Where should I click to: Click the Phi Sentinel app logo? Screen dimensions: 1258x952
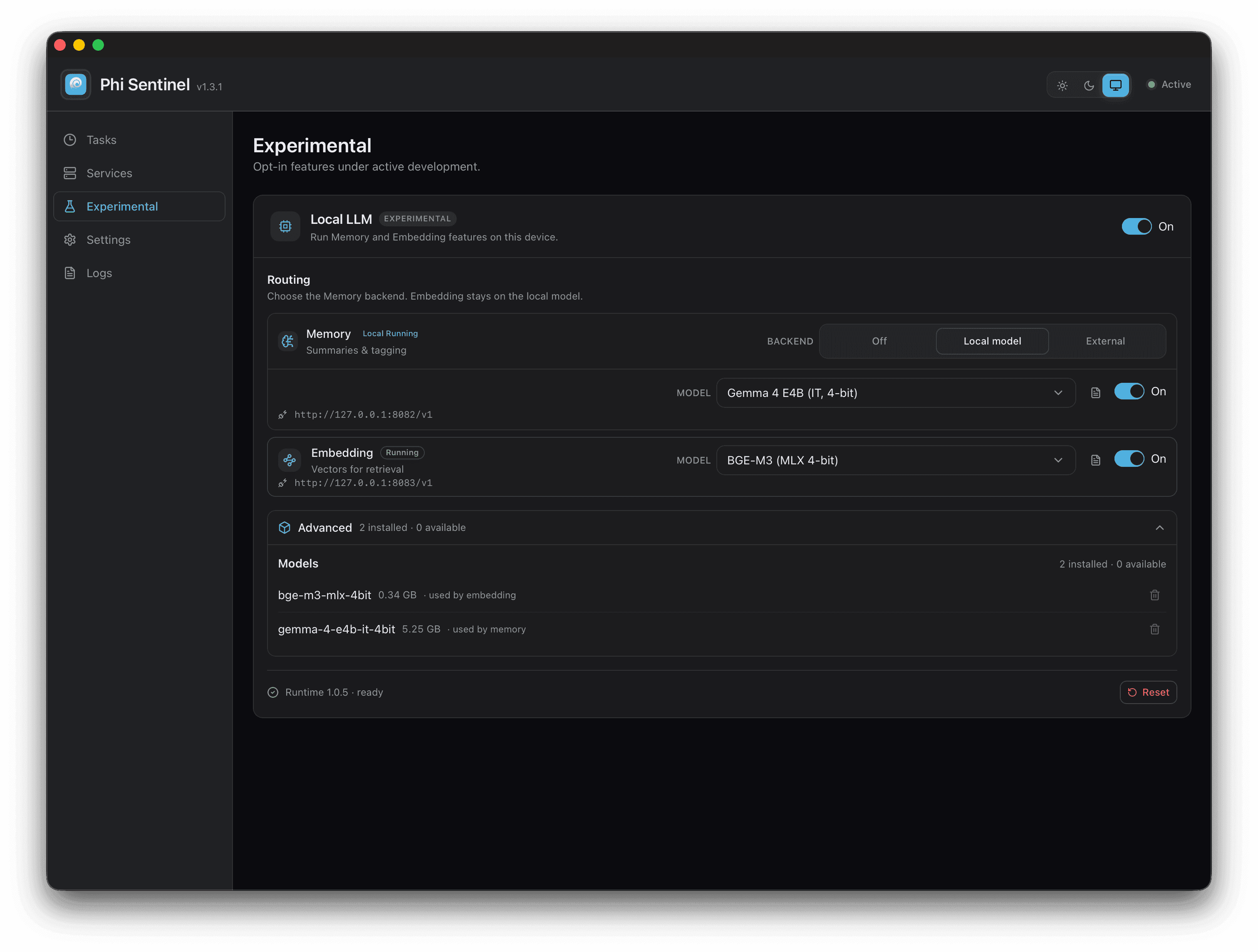coord(76,85)
